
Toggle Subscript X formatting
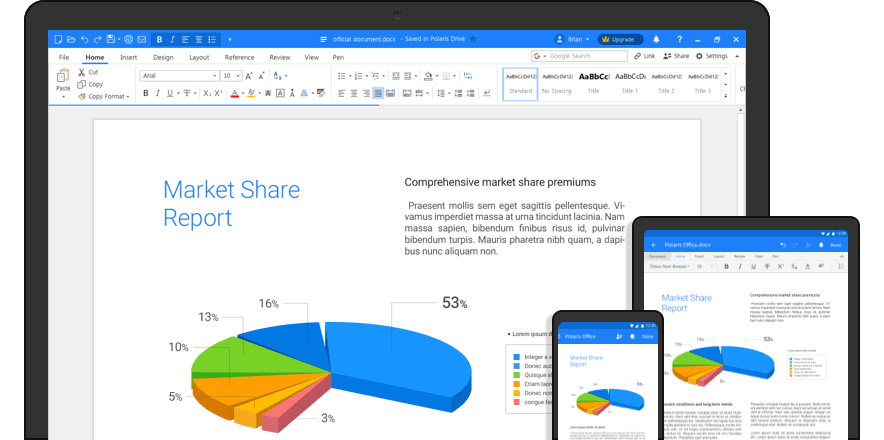(207, 93)
